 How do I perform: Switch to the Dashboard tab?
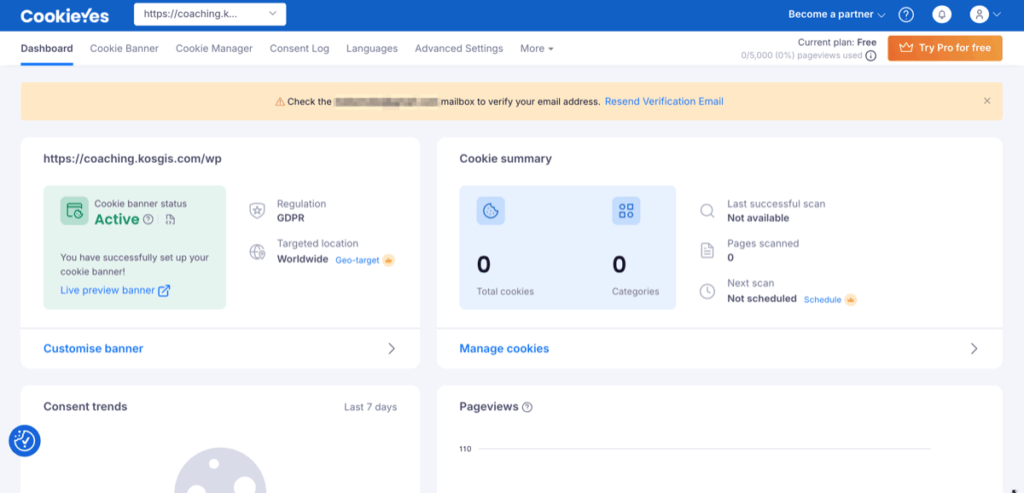click(x=47, y=48)
